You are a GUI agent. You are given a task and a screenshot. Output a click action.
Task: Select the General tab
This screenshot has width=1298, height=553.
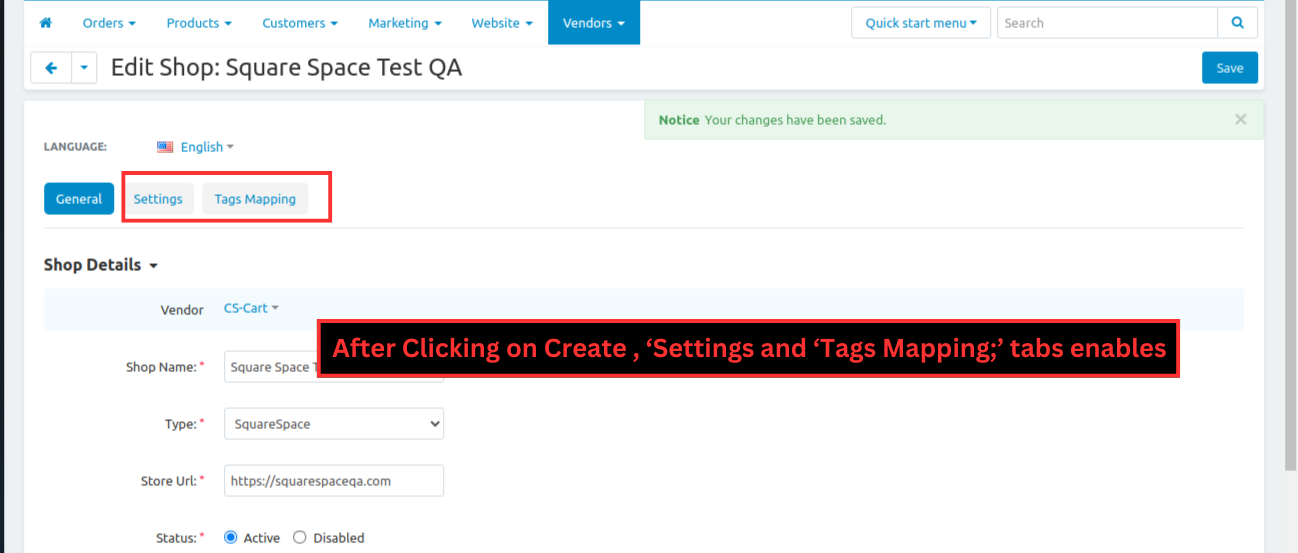coord(79,199)
